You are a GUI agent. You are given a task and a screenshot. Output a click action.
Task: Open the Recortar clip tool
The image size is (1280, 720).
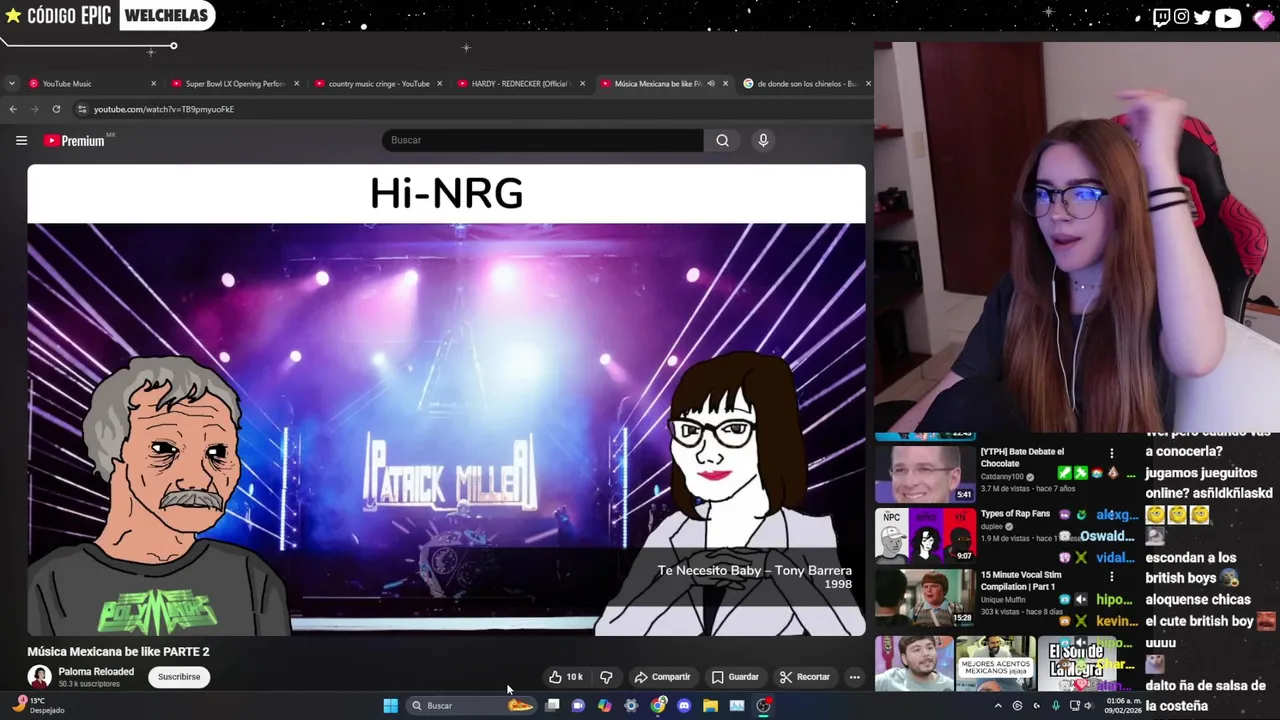point(805,677)
